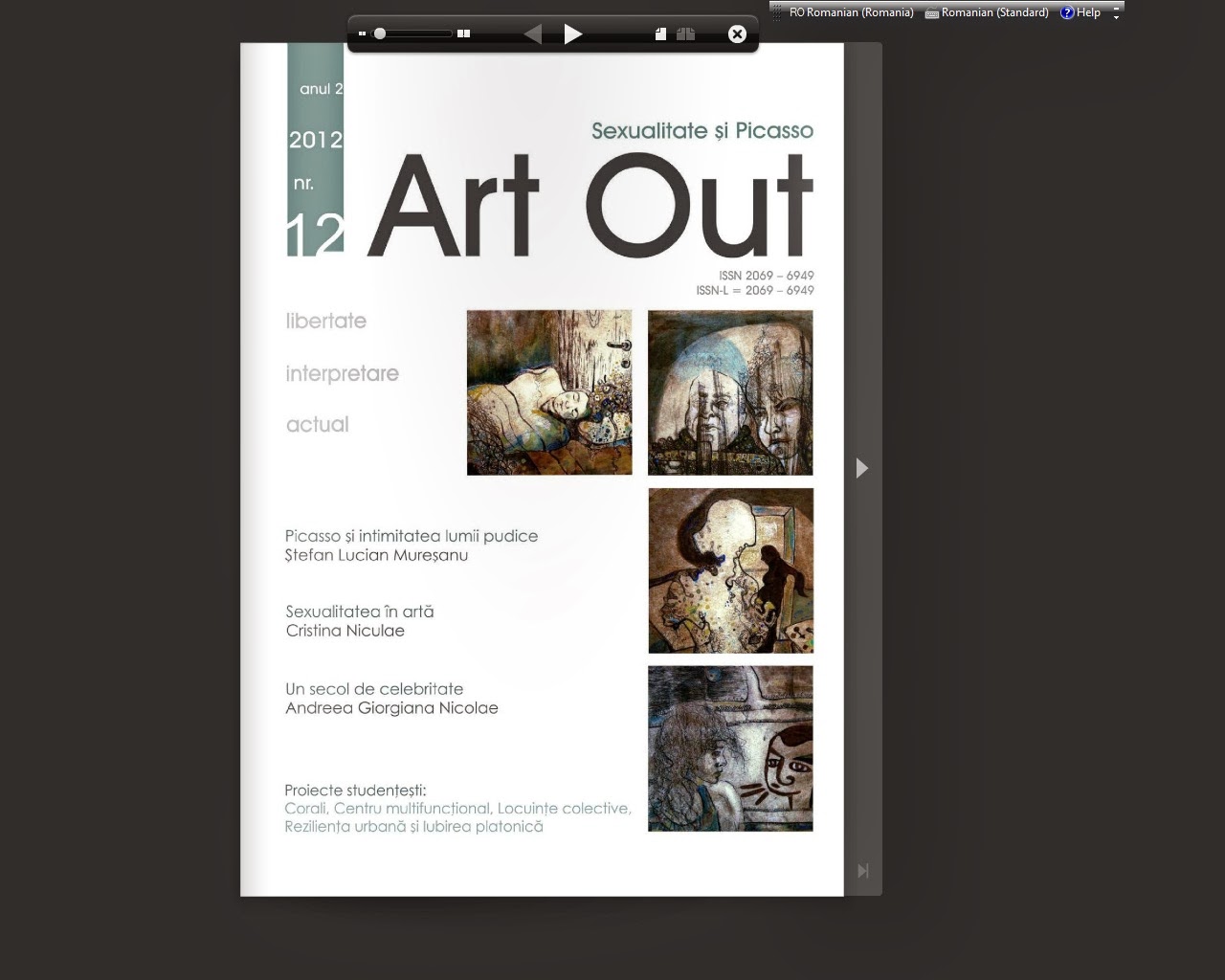This screenshot has height=980, width=1225.
Task: Open RO Romanian (Romania) language selector
Action: click(x=851, y=12)
